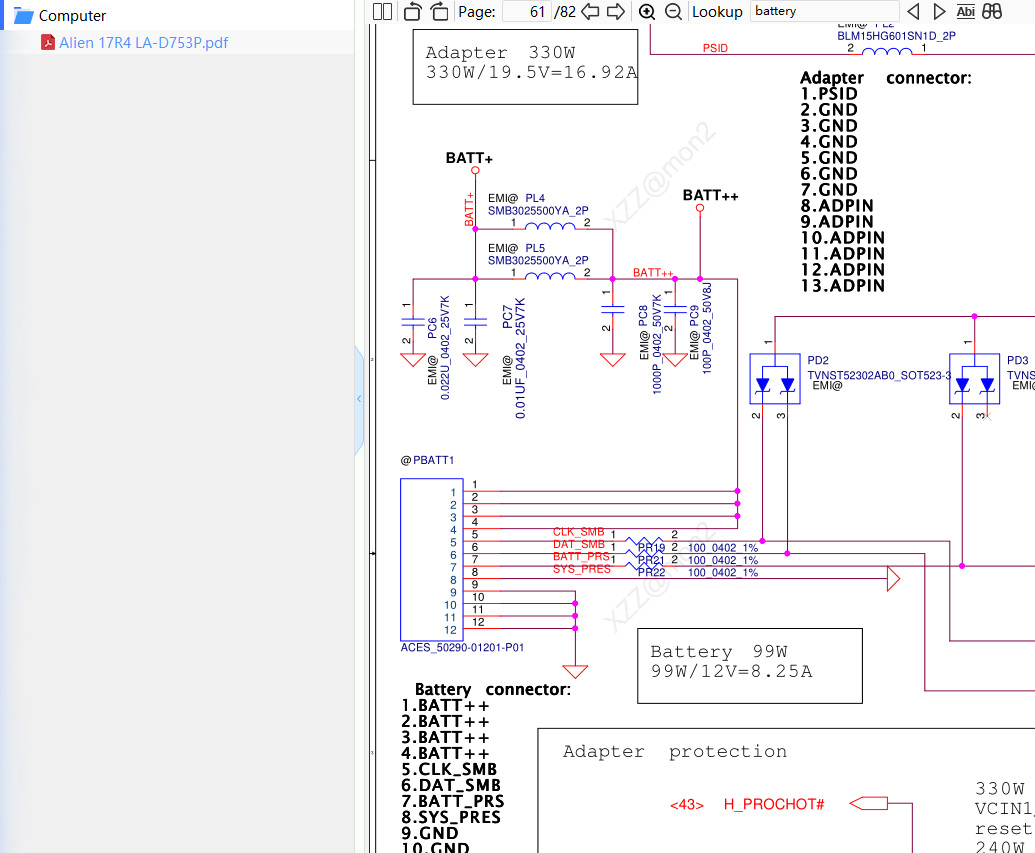Zoom out with the magnifier minus

[673, 11]
